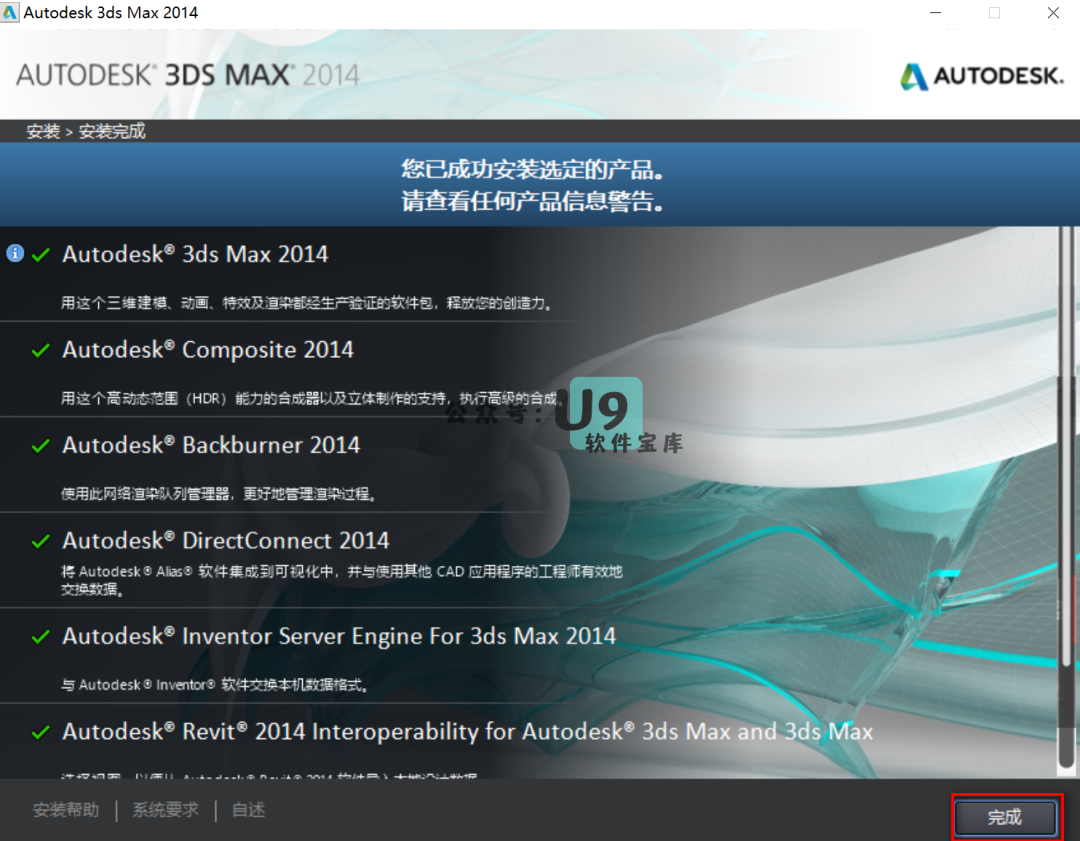Viewport: 1080px width, 841px height.
Task: Click the checkmark beside Inventor Server Engine
Action: click(x=41, y=637)
